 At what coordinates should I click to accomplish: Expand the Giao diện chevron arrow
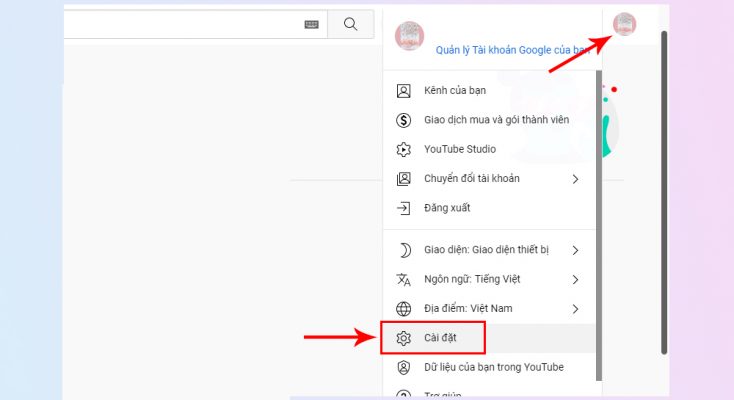(575, 251)
